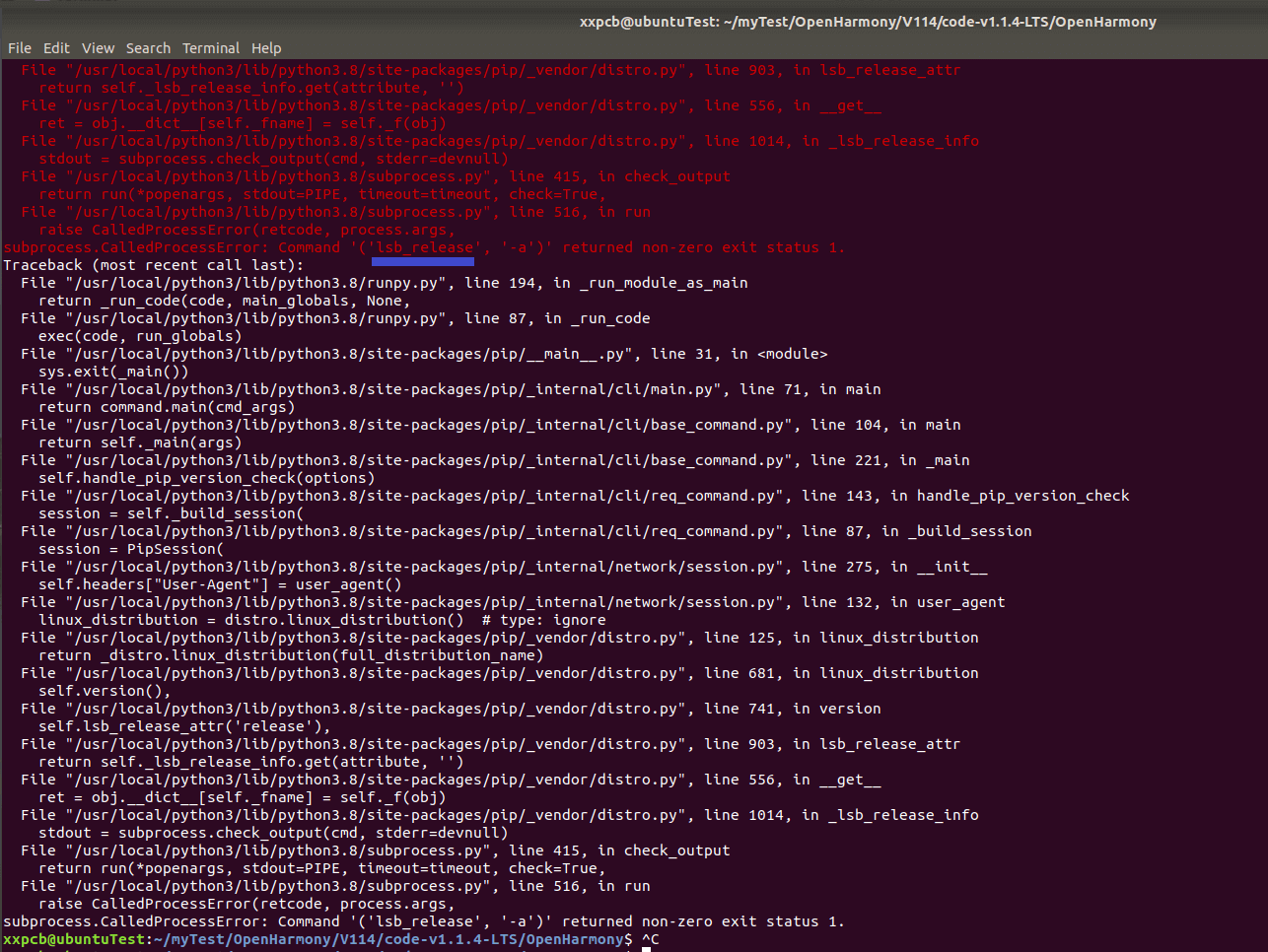
Task: Open the Edit menu
Action: (56, 47)
